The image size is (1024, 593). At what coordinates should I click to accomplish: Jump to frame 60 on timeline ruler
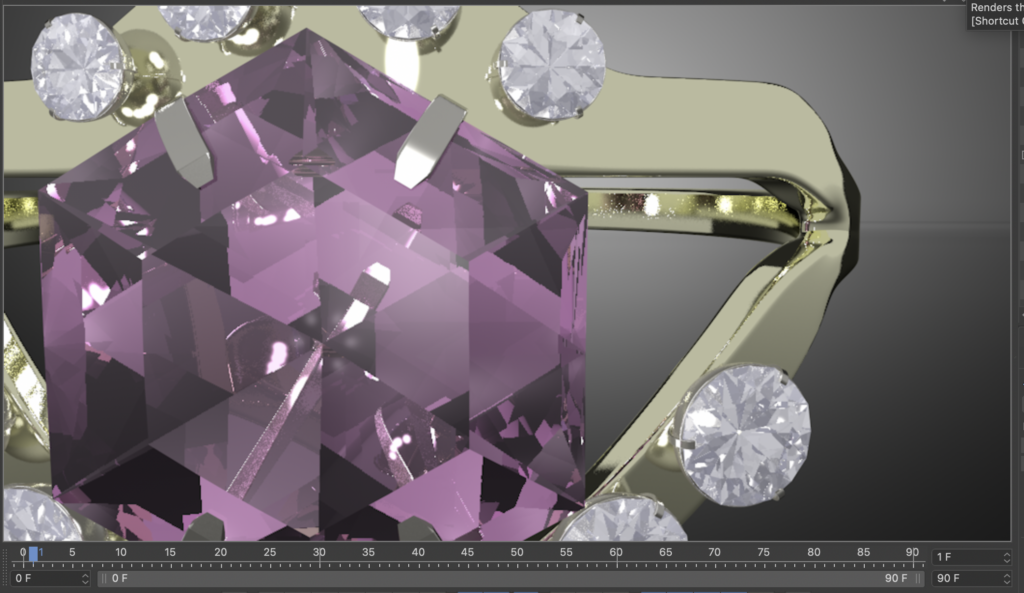(x=616, y=554)
